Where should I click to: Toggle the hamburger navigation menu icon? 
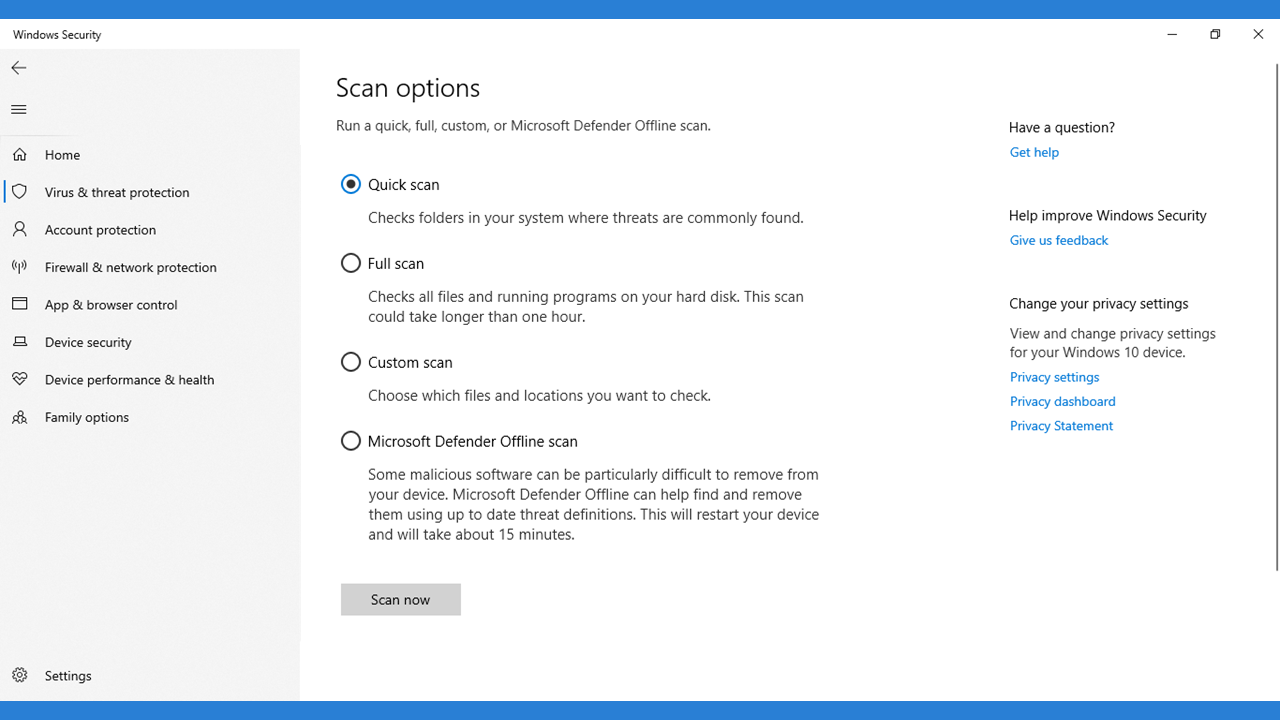(x=18, y=109)
